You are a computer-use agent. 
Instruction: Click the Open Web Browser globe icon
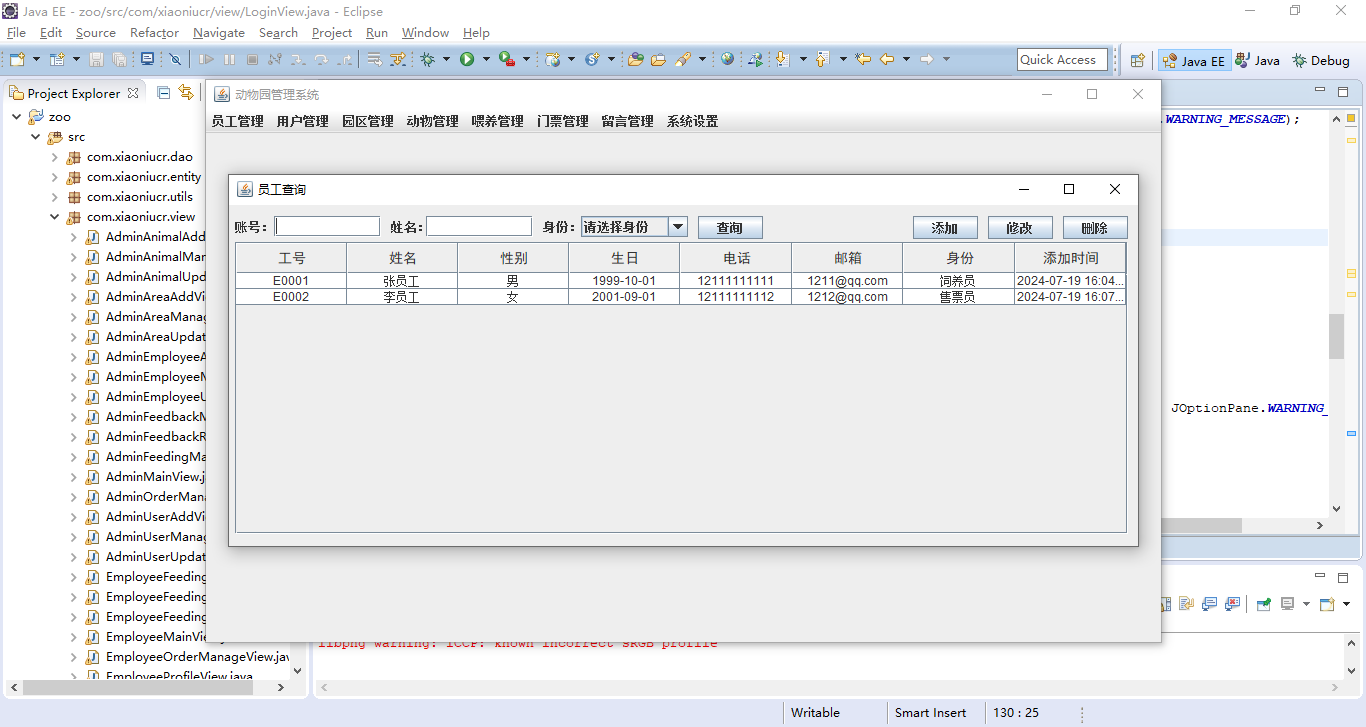point(727,60)
